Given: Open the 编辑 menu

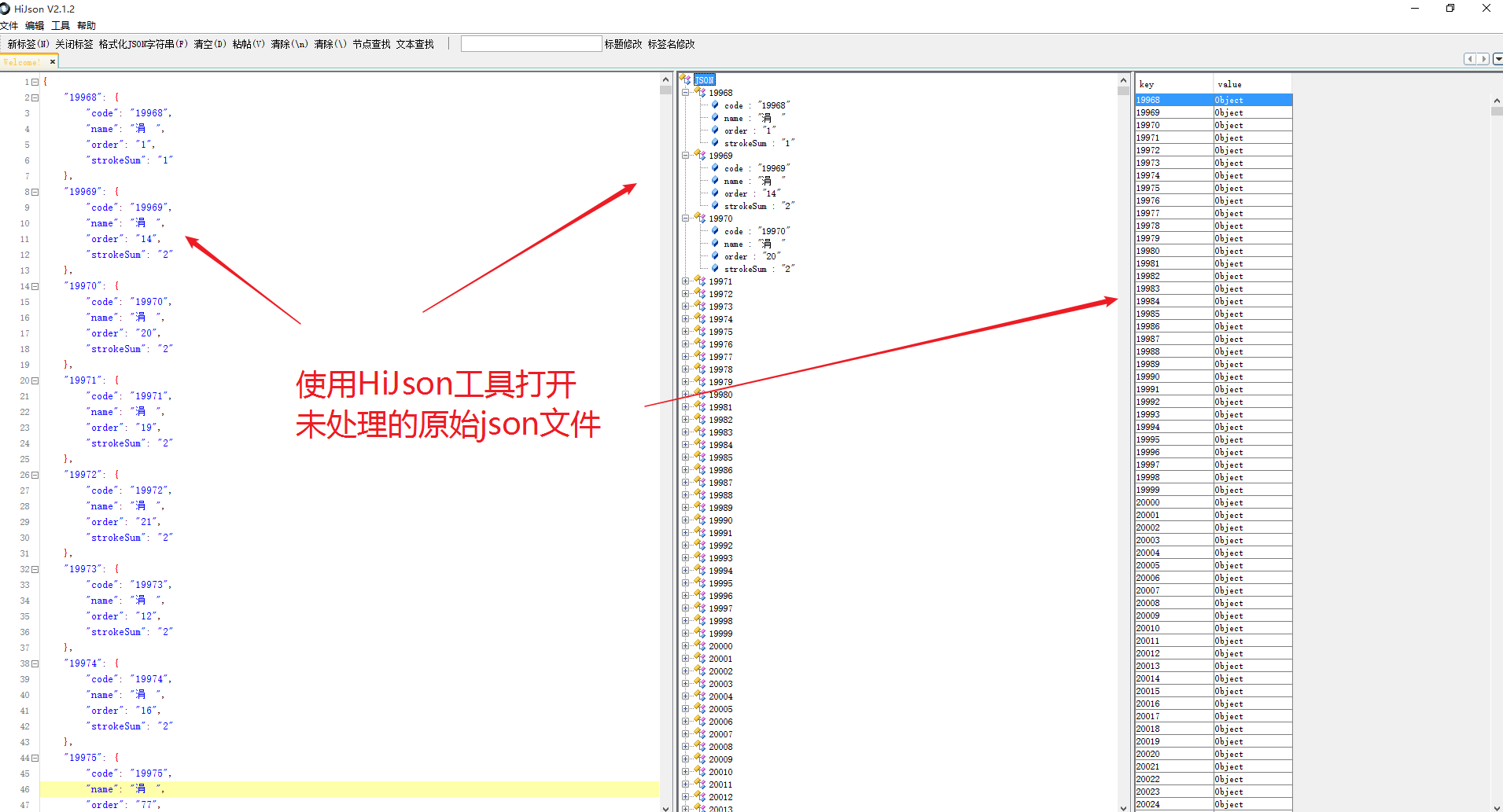Looking at the screenshot, I should click(x=35, y=26).
